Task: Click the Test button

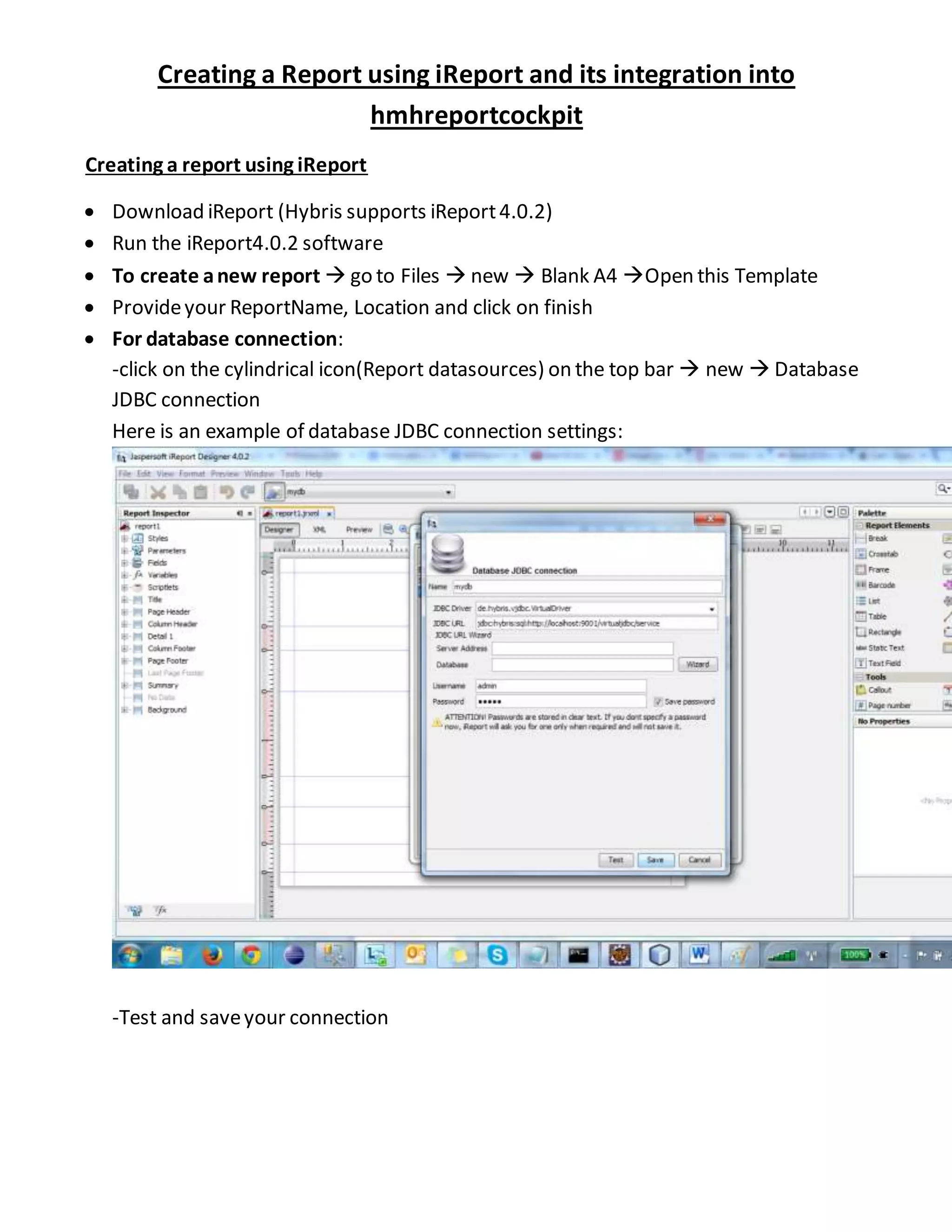Action: [x=615, y=860]
